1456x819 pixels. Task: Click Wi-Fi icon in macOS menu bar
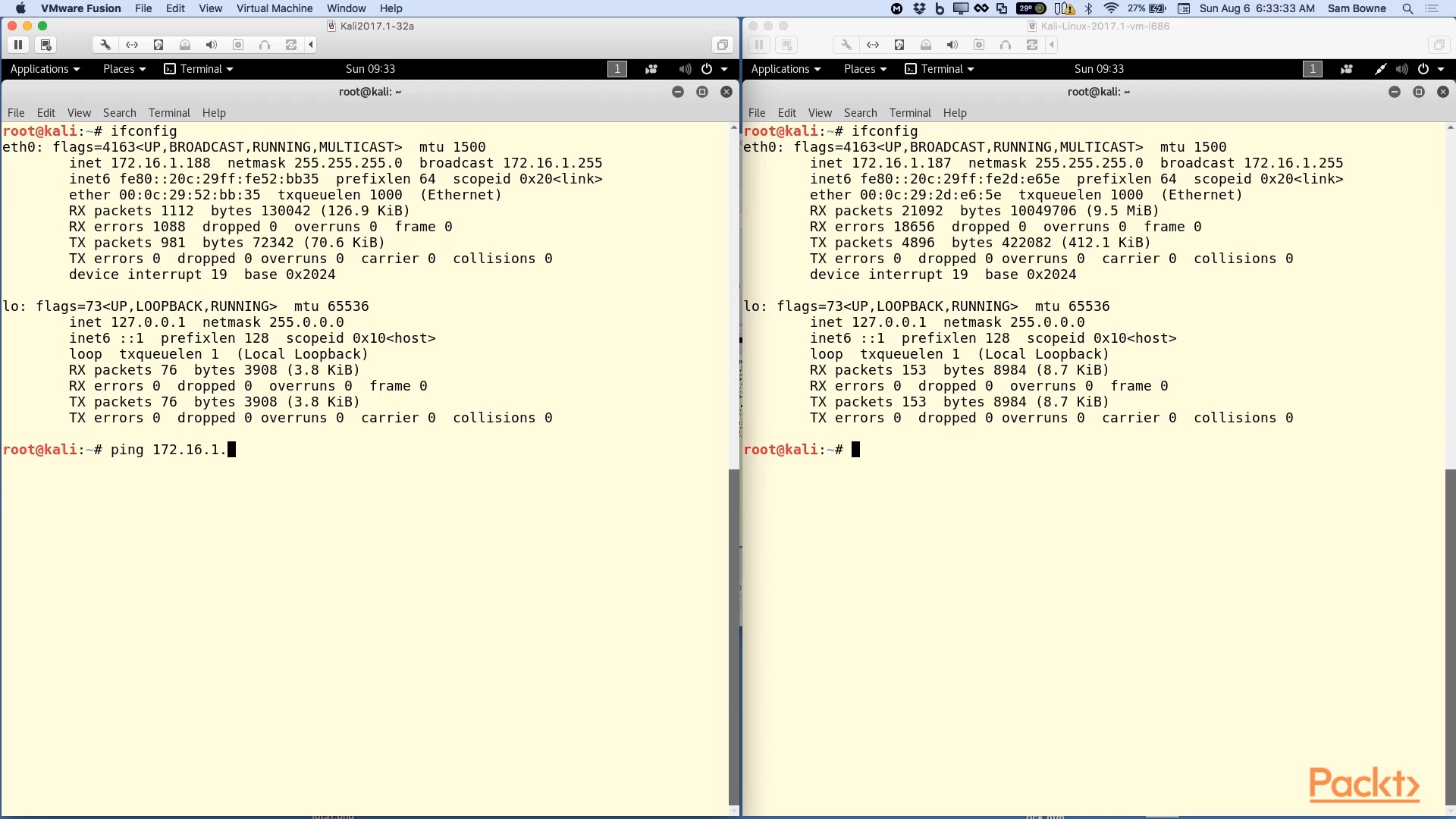(x=1112, y=8)
